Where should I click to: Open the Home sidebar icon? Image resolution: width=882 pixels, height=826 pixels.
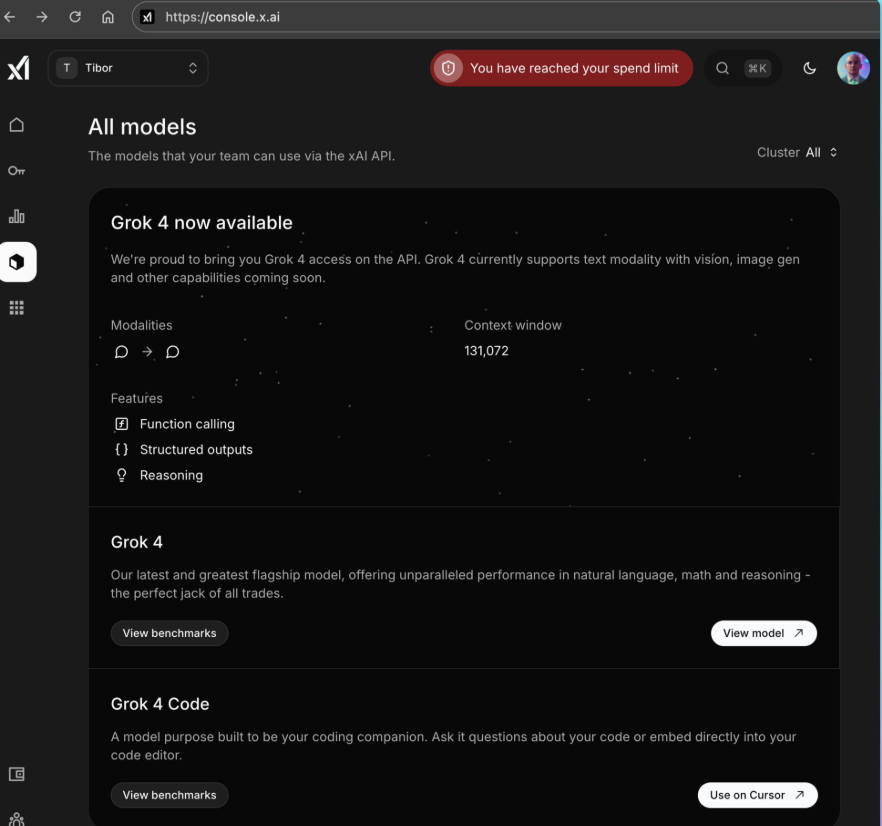click(16, 125)
